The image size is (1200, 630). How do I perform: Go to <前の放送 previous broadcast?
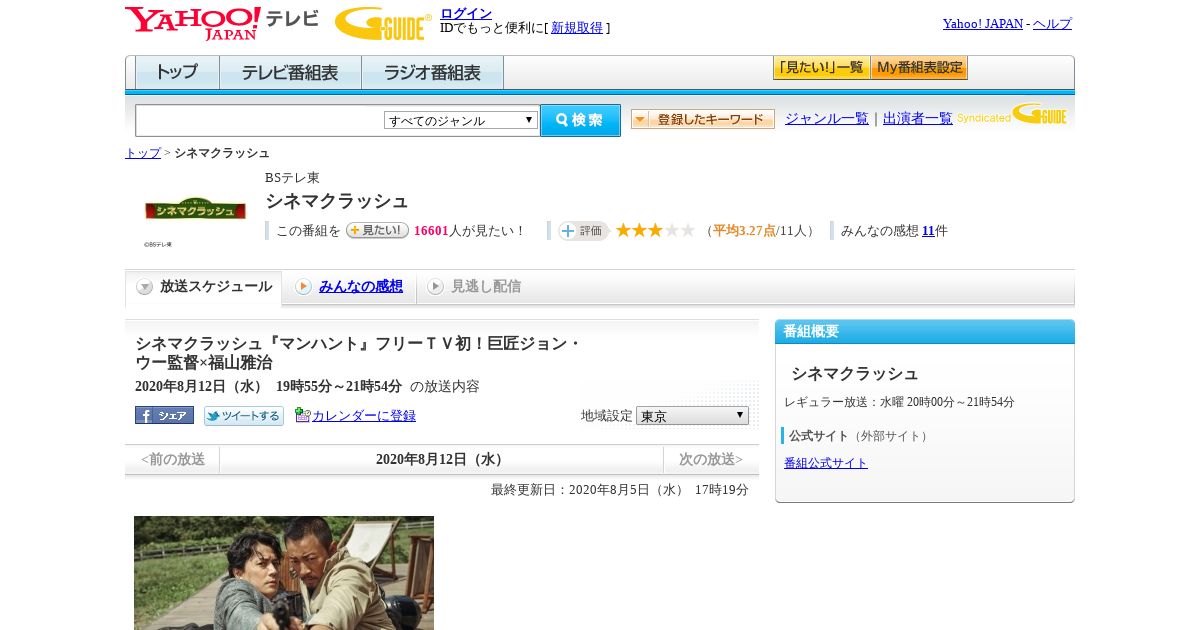tap(173, 460)
